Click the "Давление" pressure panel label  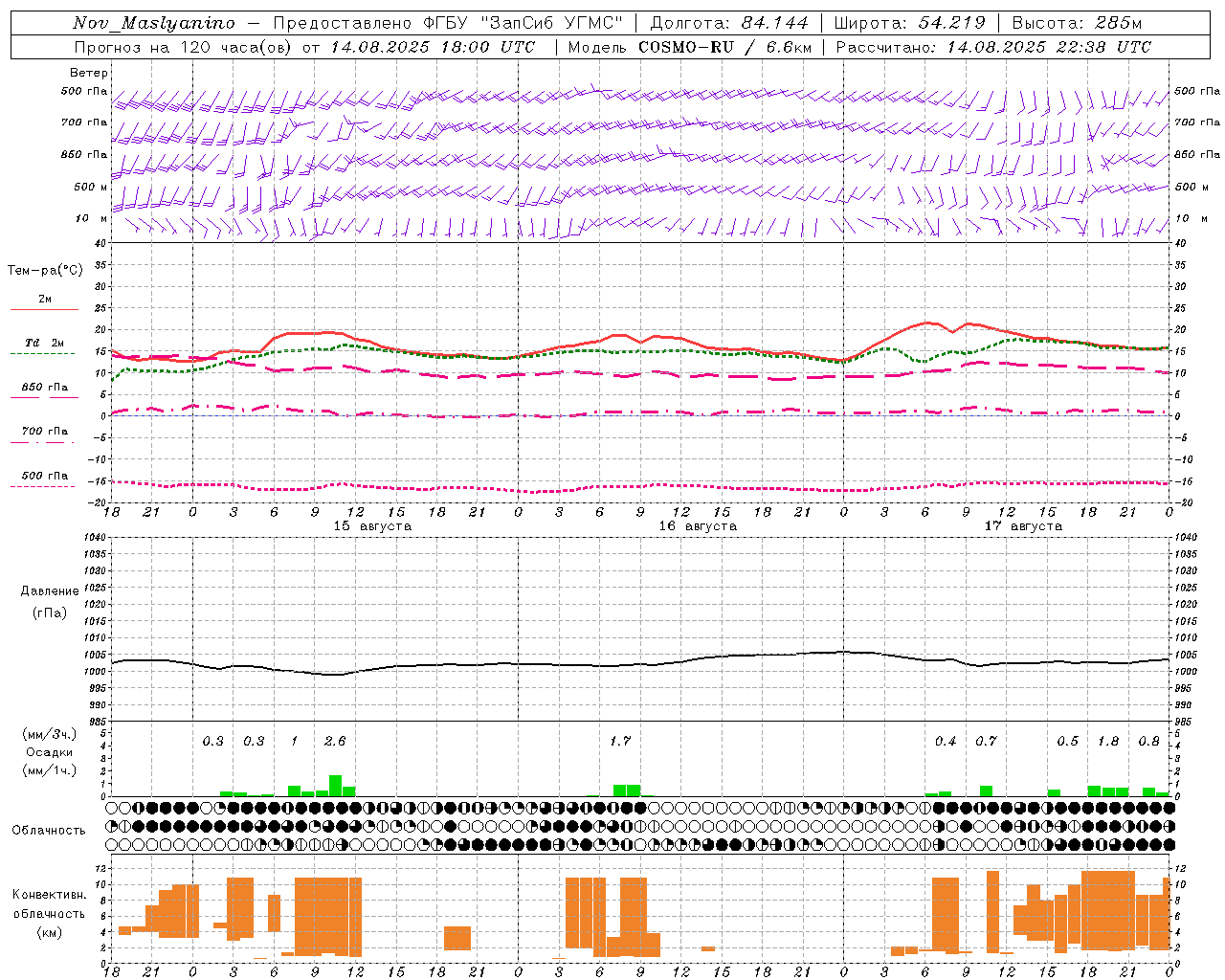[49, 591]
